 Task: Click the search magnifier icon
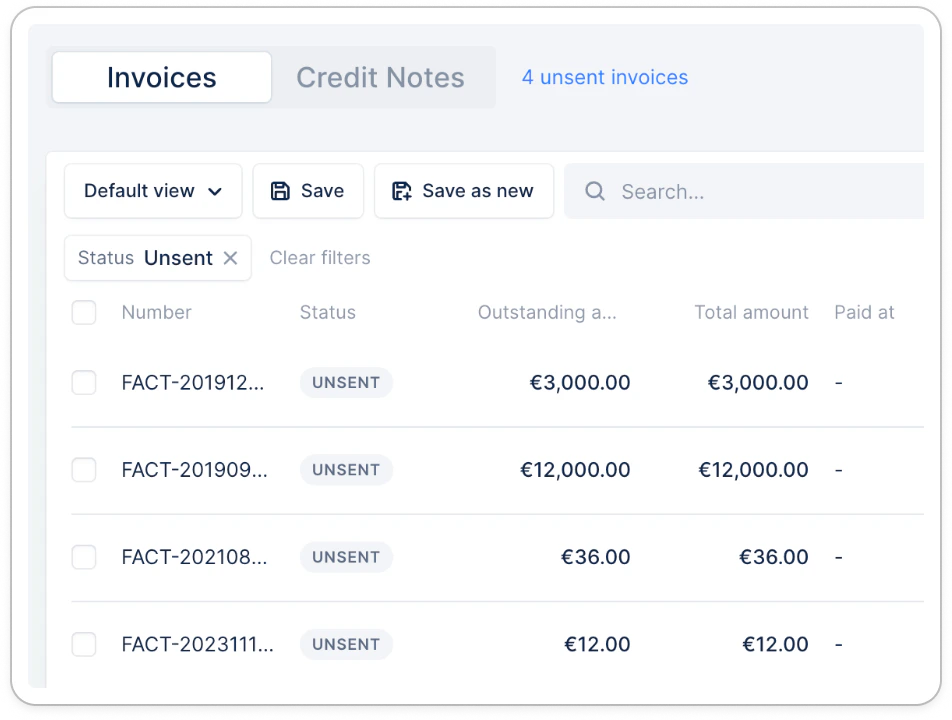[594, 191]
